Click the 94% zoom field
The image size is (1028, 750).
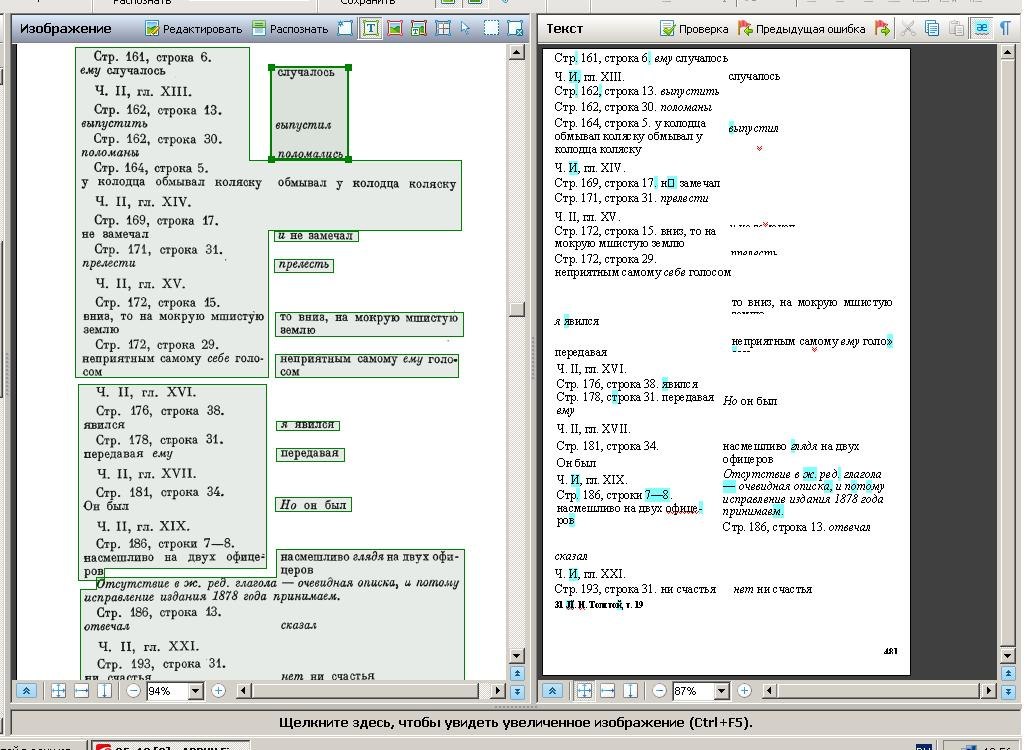tap(167, 691)
